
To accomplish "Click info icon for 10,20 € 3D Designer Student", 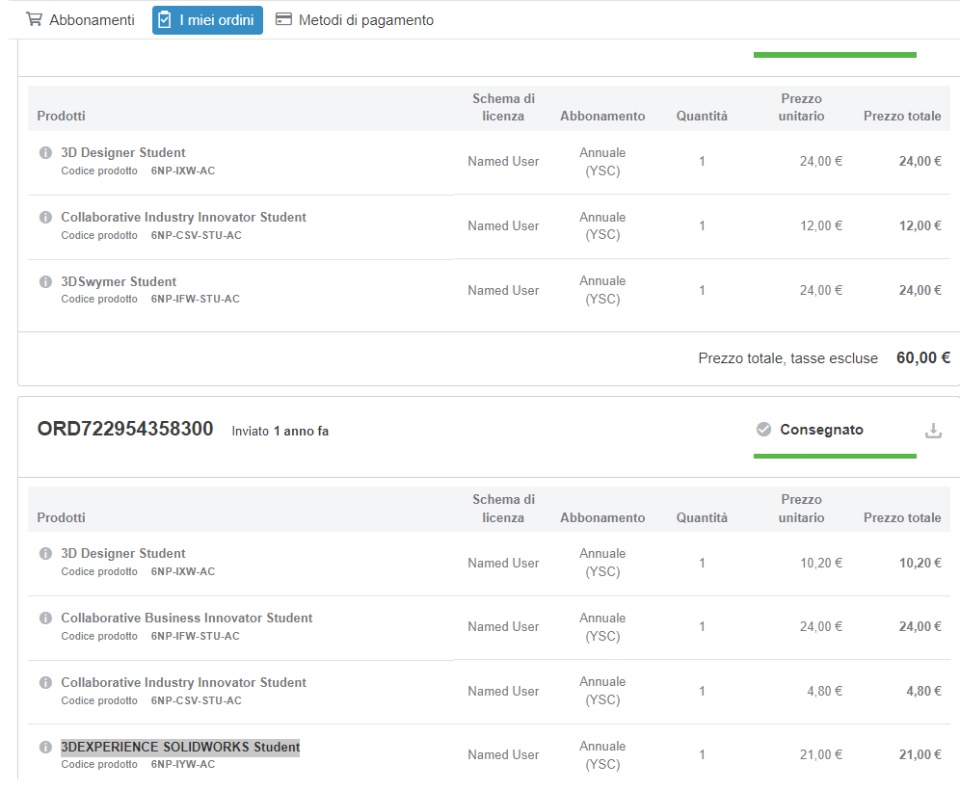I will pos(45,554).
